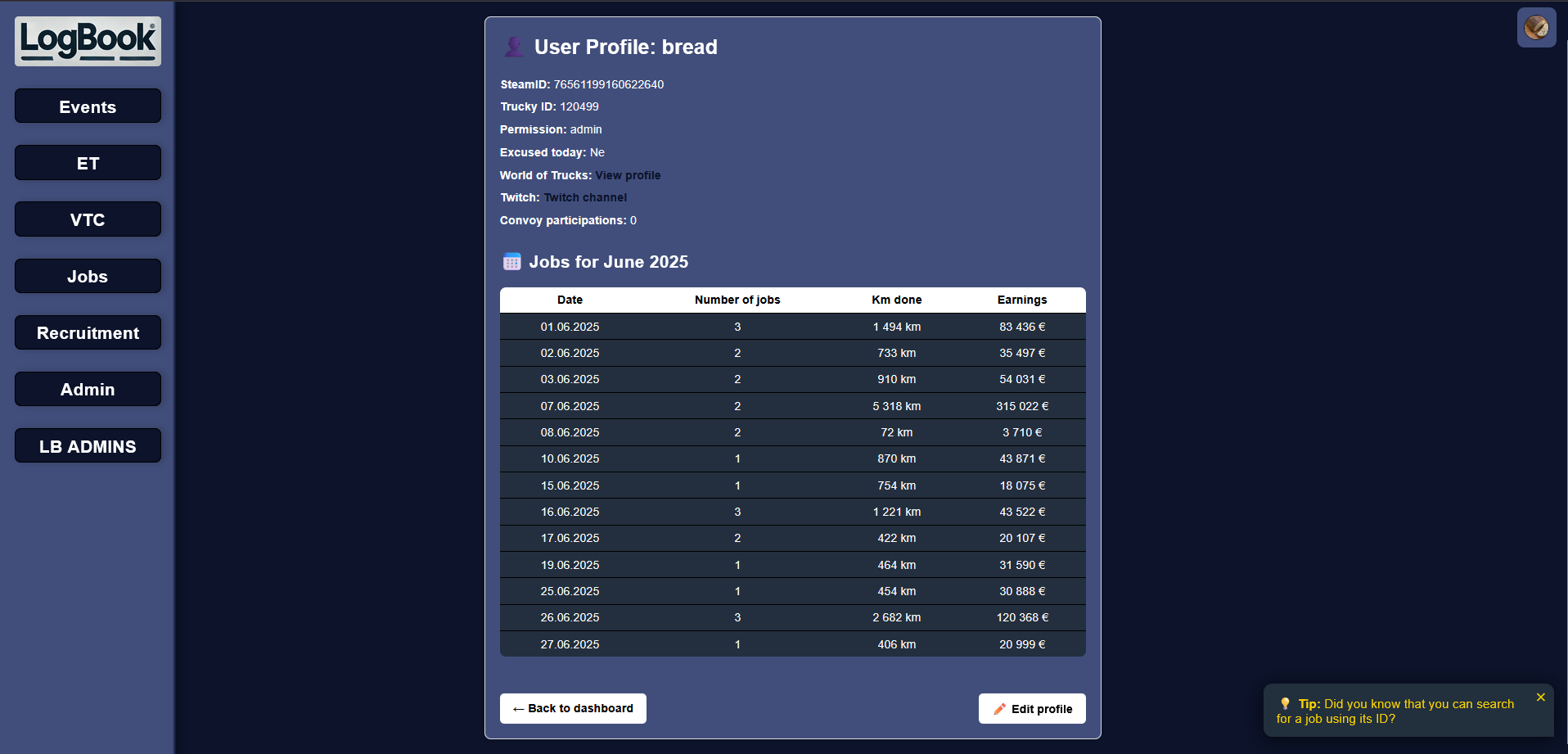Click the Edit profile button
Screen dimensions: 1568x754
[x=1031, y=709]
